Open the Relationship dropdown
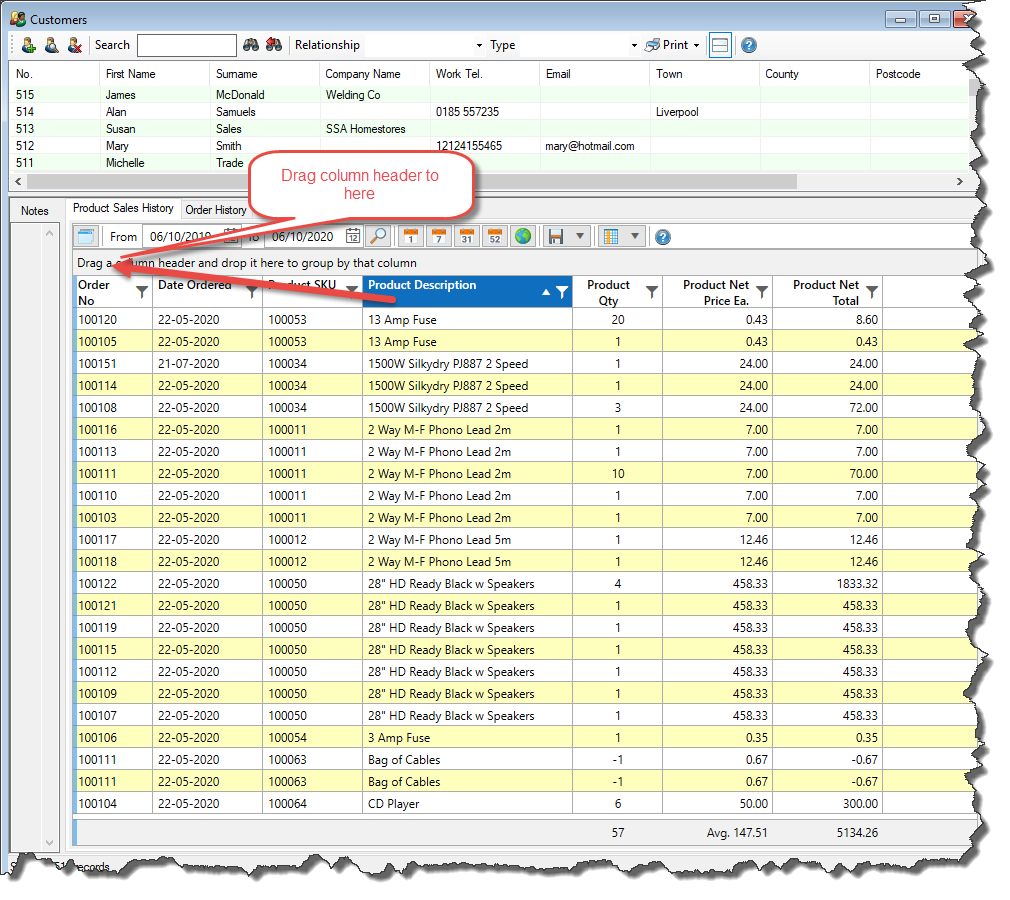The height and width of the screenshot is (900, 1010). tap(478, 45)
